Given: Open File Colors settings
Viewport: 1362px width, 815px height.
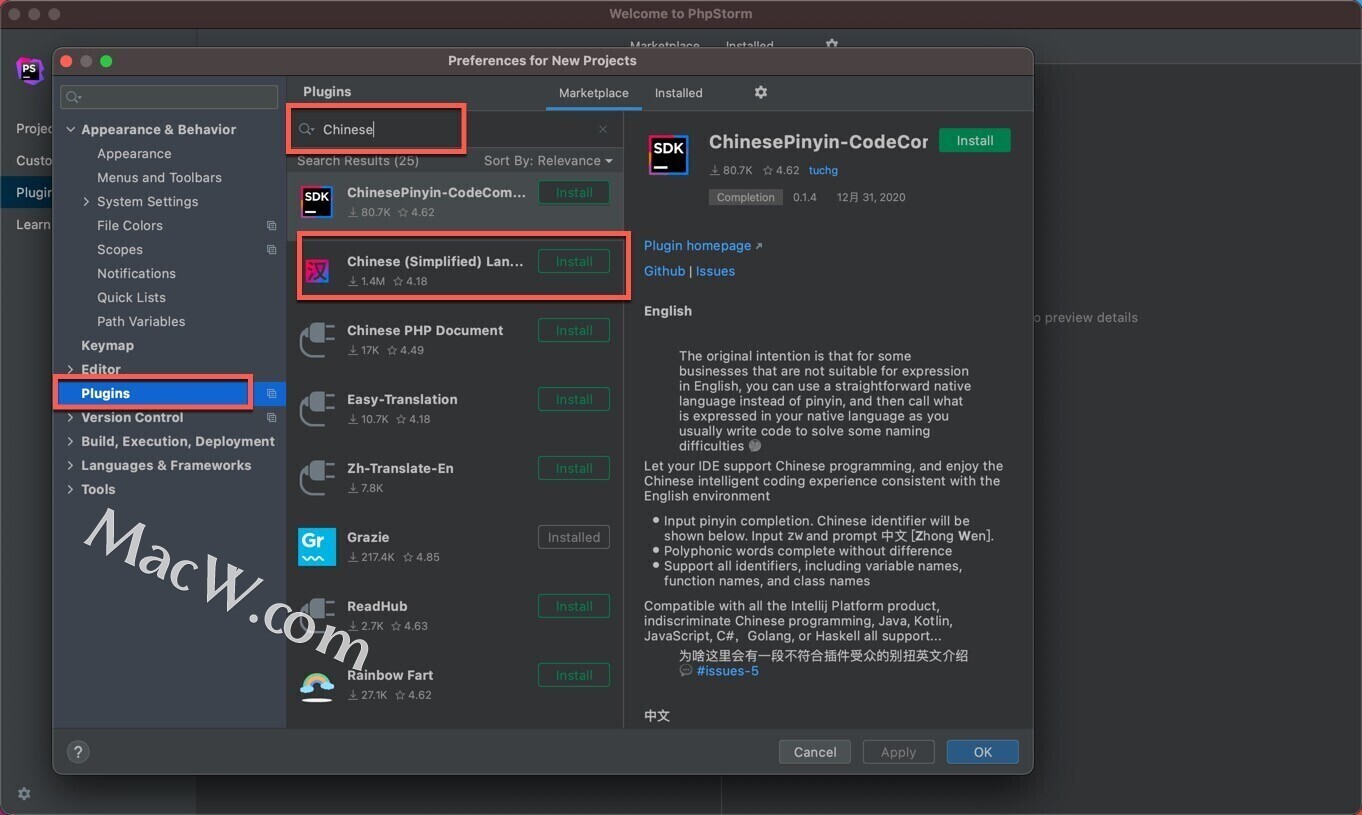Looking at the screenshot, I should pyautogui.click(x=130, y=226).
